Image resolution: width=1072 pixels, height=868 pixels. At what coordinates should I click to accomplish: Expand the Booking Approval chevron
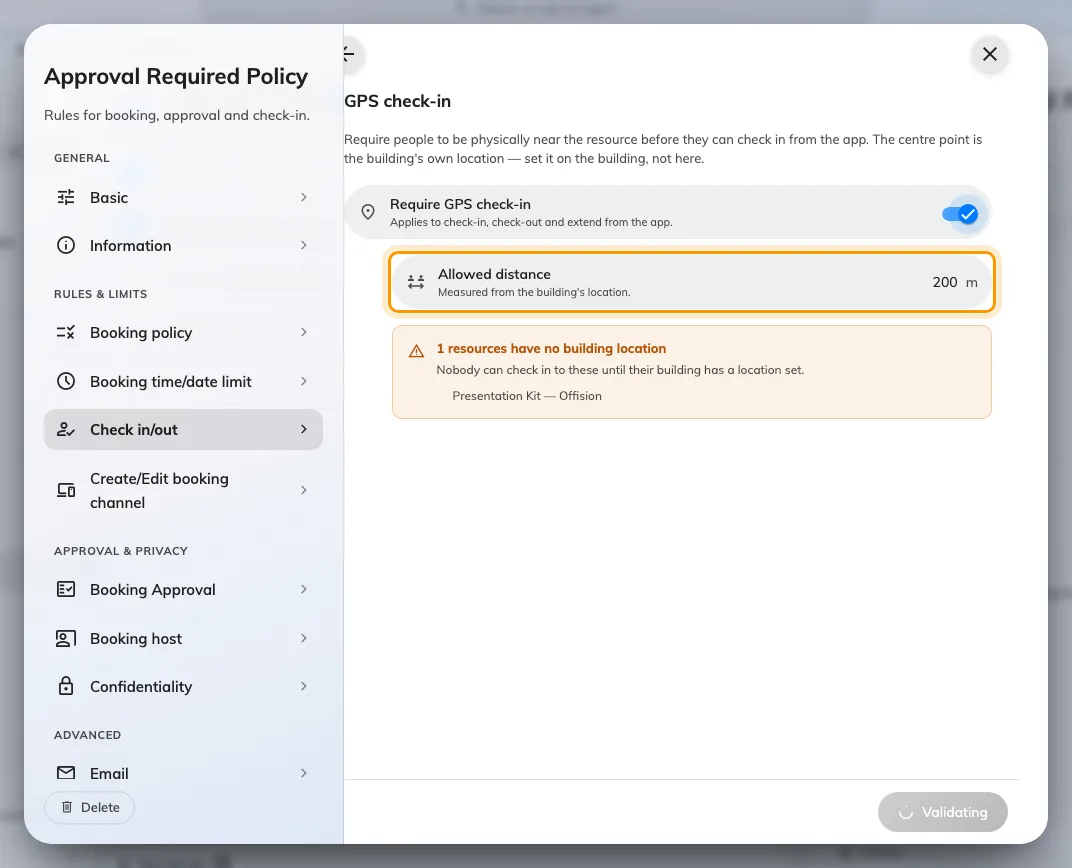point(304,589)
